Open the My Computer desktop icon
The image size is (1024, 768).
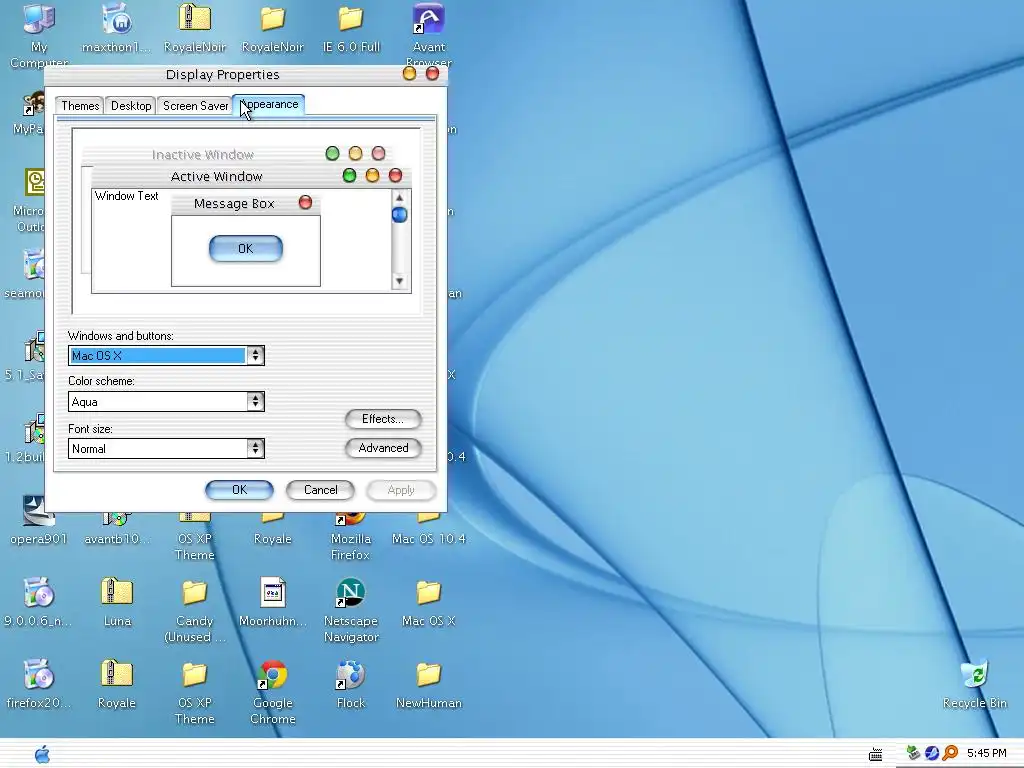click(x=39, y=20)
